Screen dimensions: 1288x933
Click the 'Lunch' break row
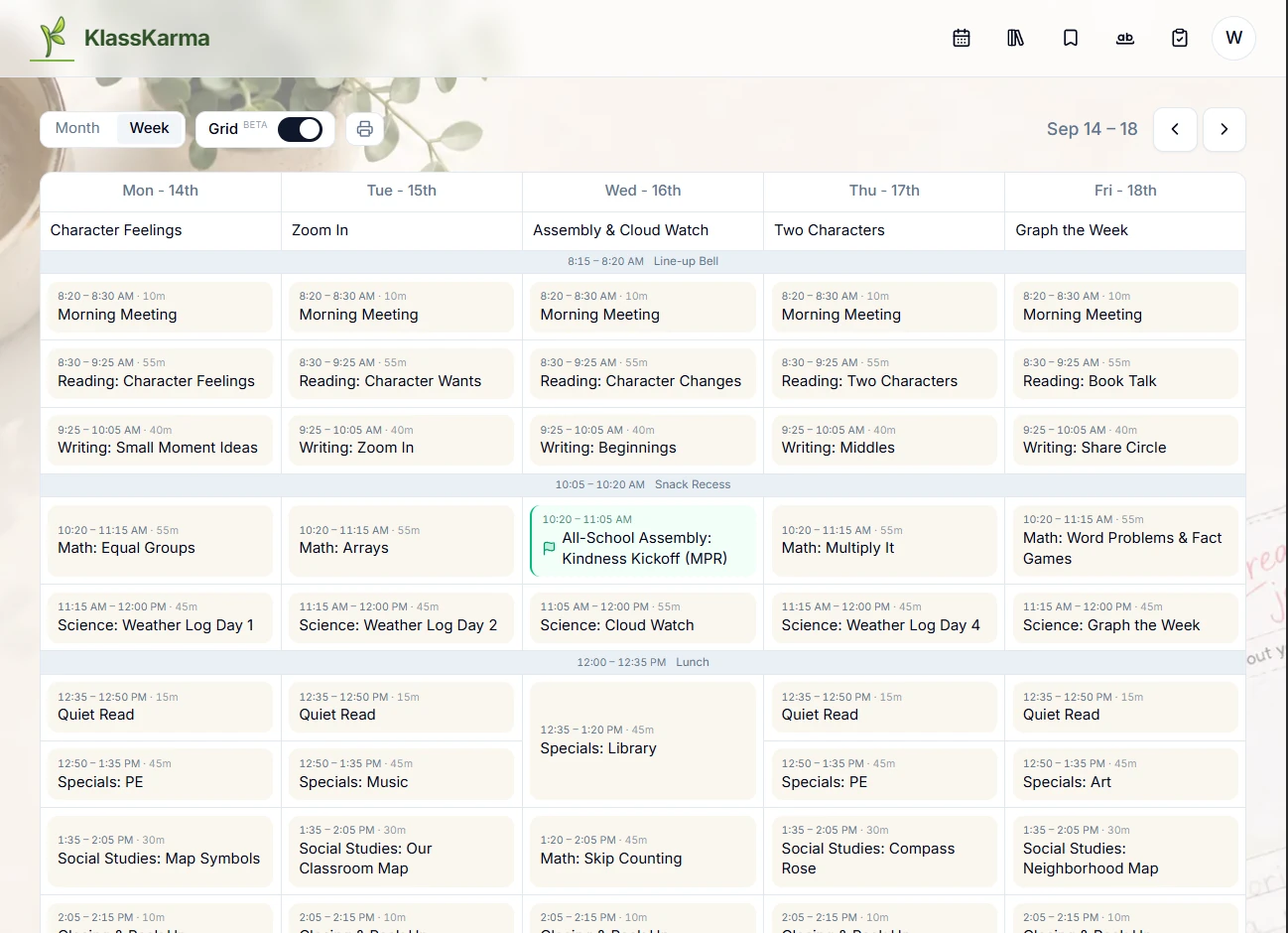tap(643, 662)
